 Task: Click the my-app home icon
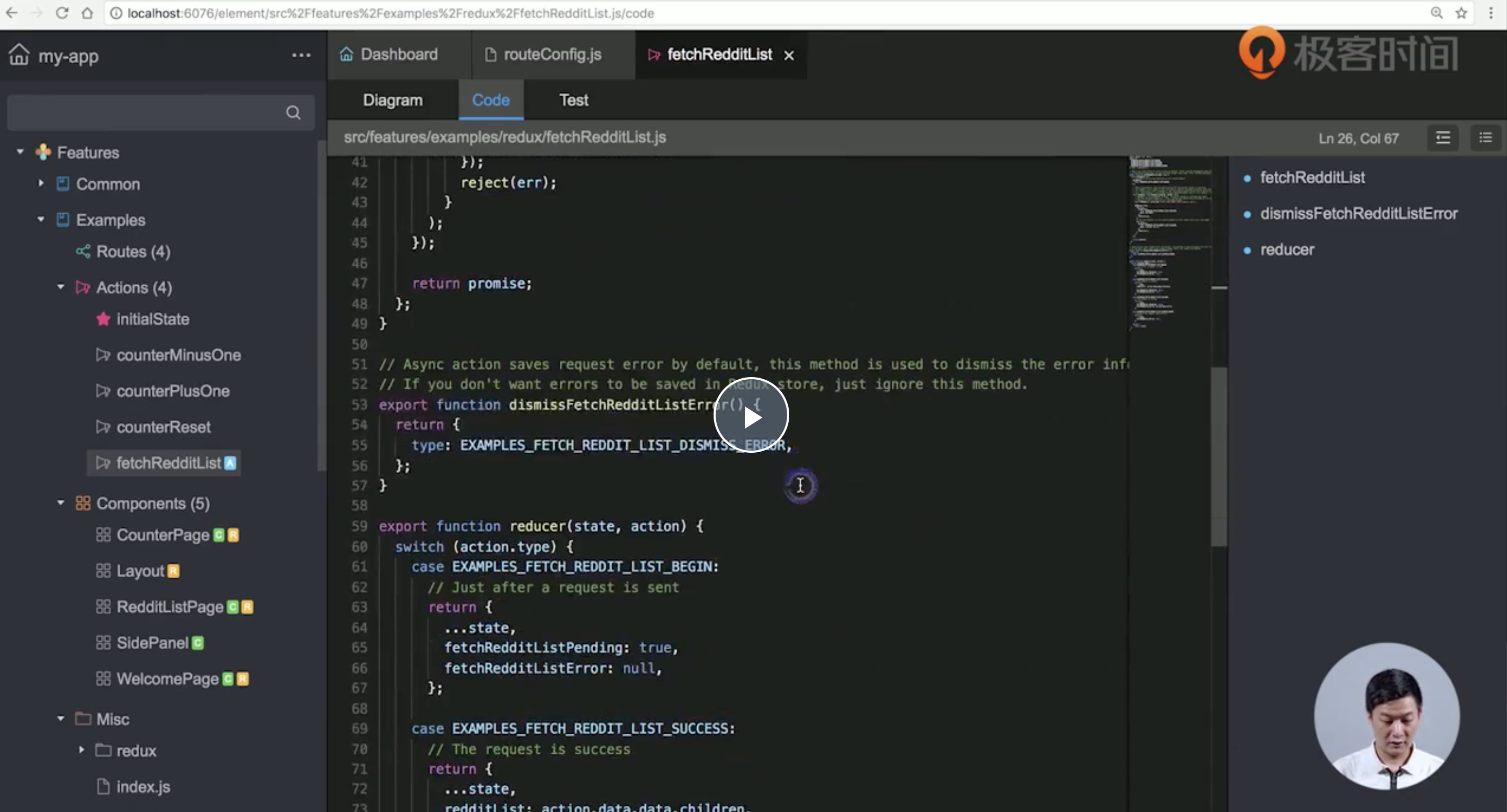click(x=19, y=55)
